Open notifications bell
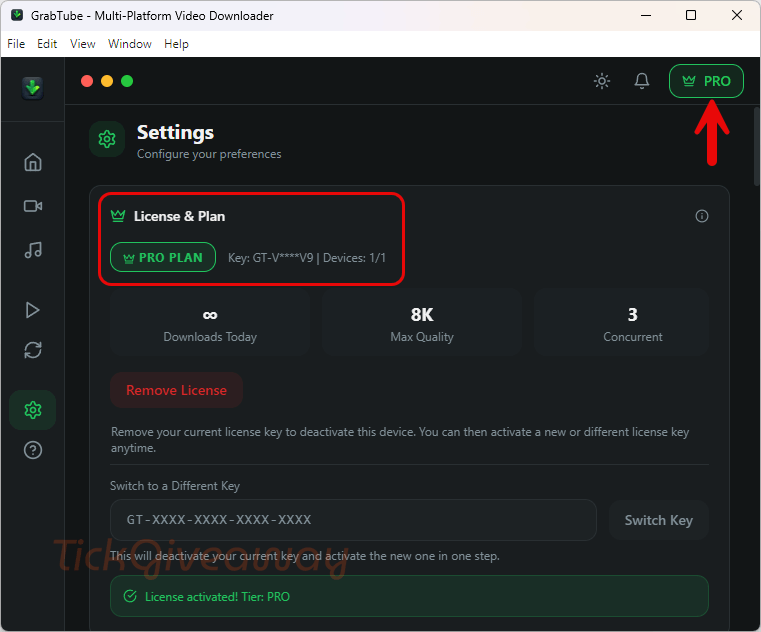 pos(642,81)
